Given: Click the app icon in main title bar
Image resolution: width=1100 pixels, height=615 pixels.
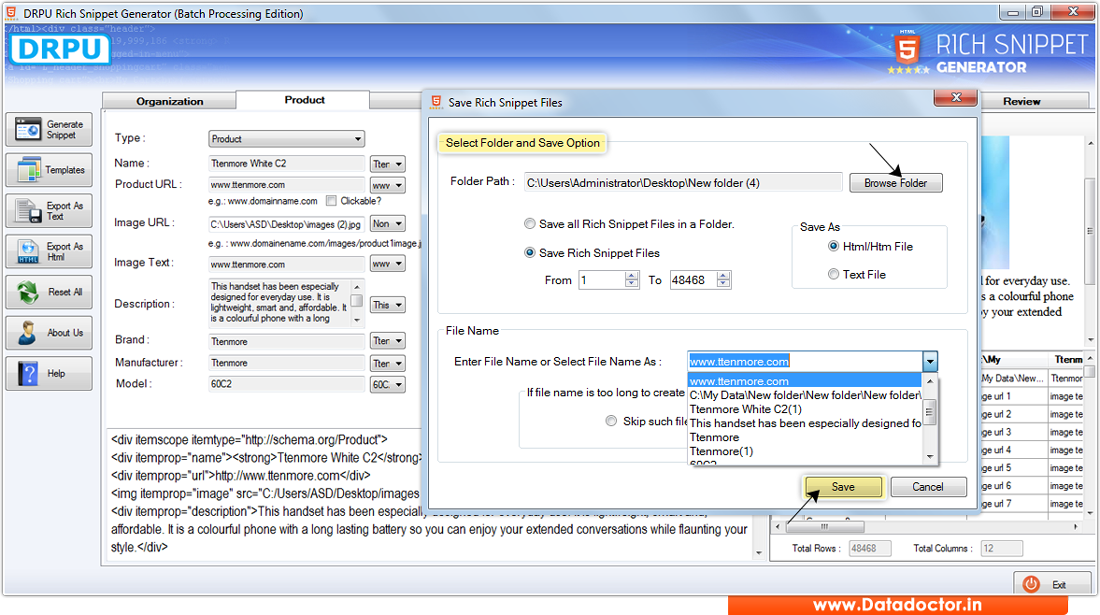Looking at the screenshot, I should (x=11, y=13).
